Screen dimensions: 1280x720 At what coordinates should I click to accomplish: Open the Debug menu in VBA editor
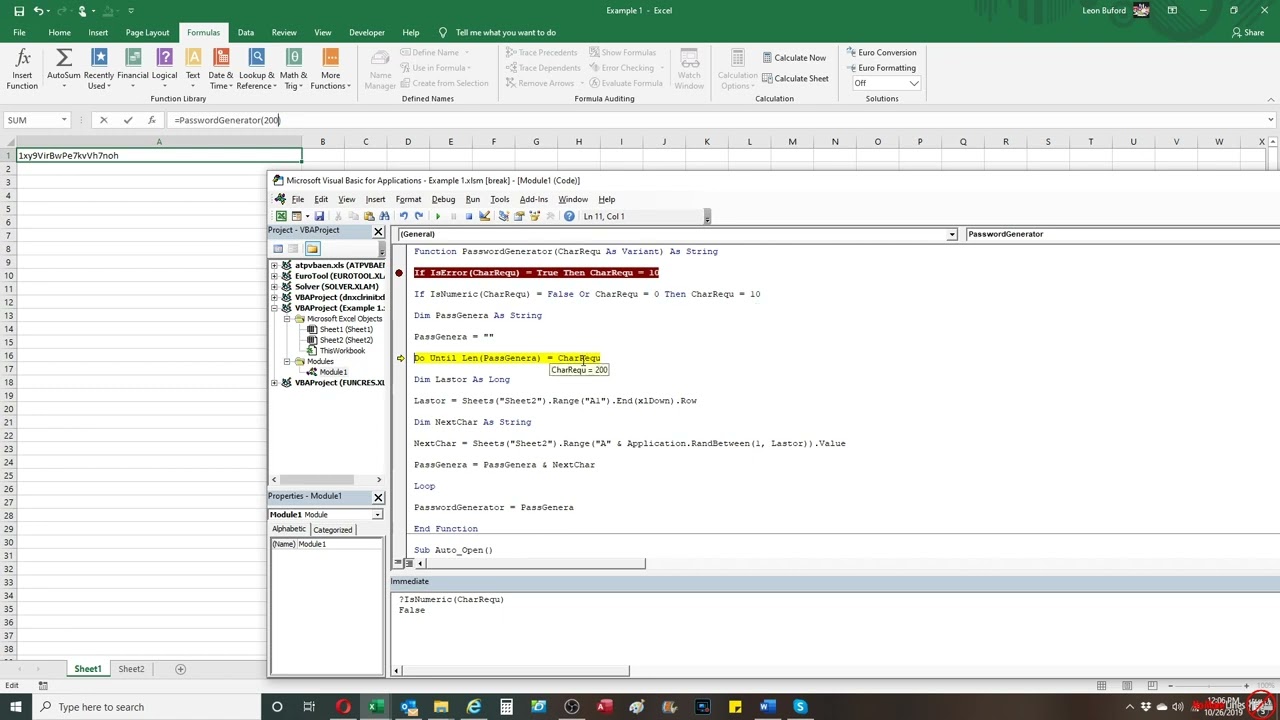point(443,199)
